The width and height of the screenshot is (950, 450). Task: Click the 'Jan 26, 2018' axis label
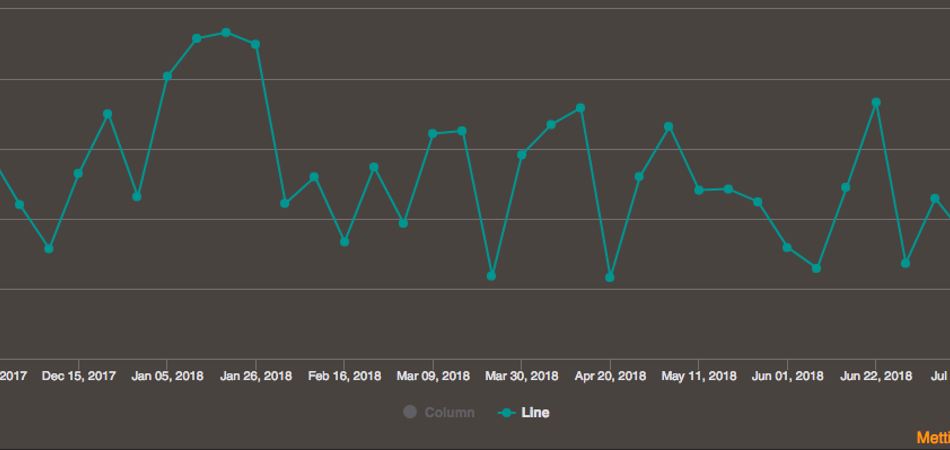256,377
